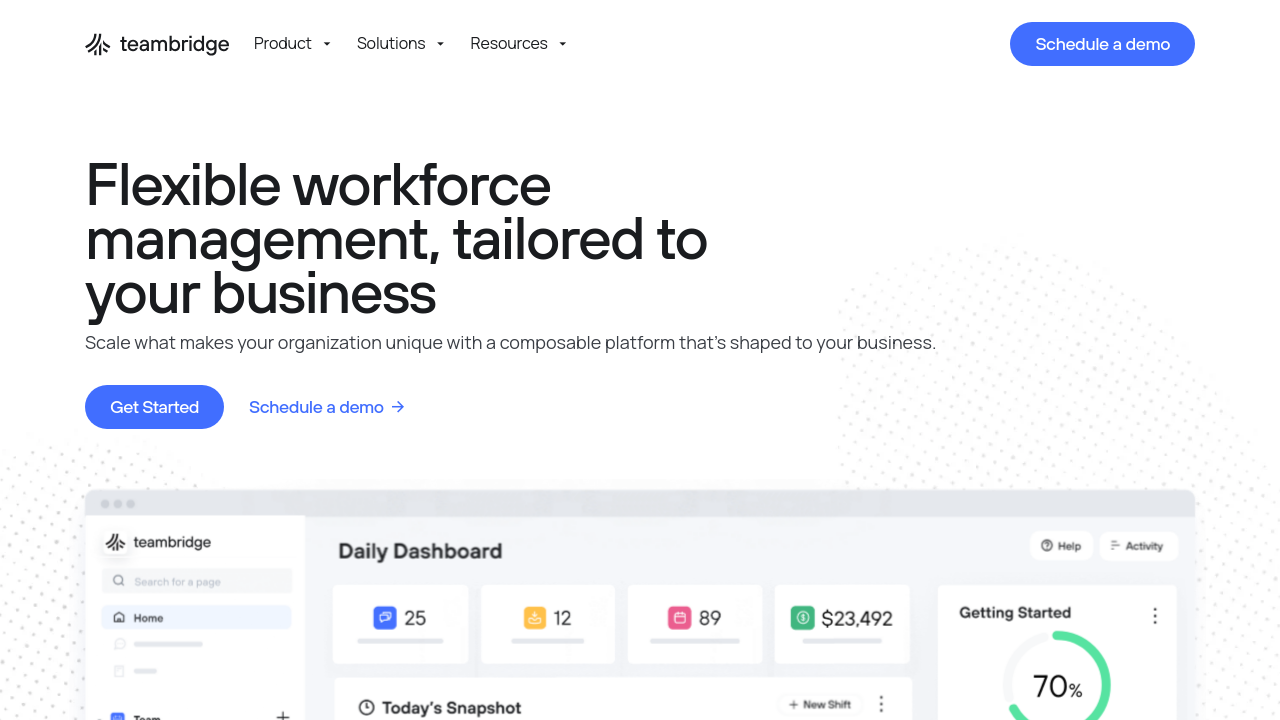Open Getting Started three-dot menu
The width and height of the screenshot is (1280, 720).
coord(1155,616)
